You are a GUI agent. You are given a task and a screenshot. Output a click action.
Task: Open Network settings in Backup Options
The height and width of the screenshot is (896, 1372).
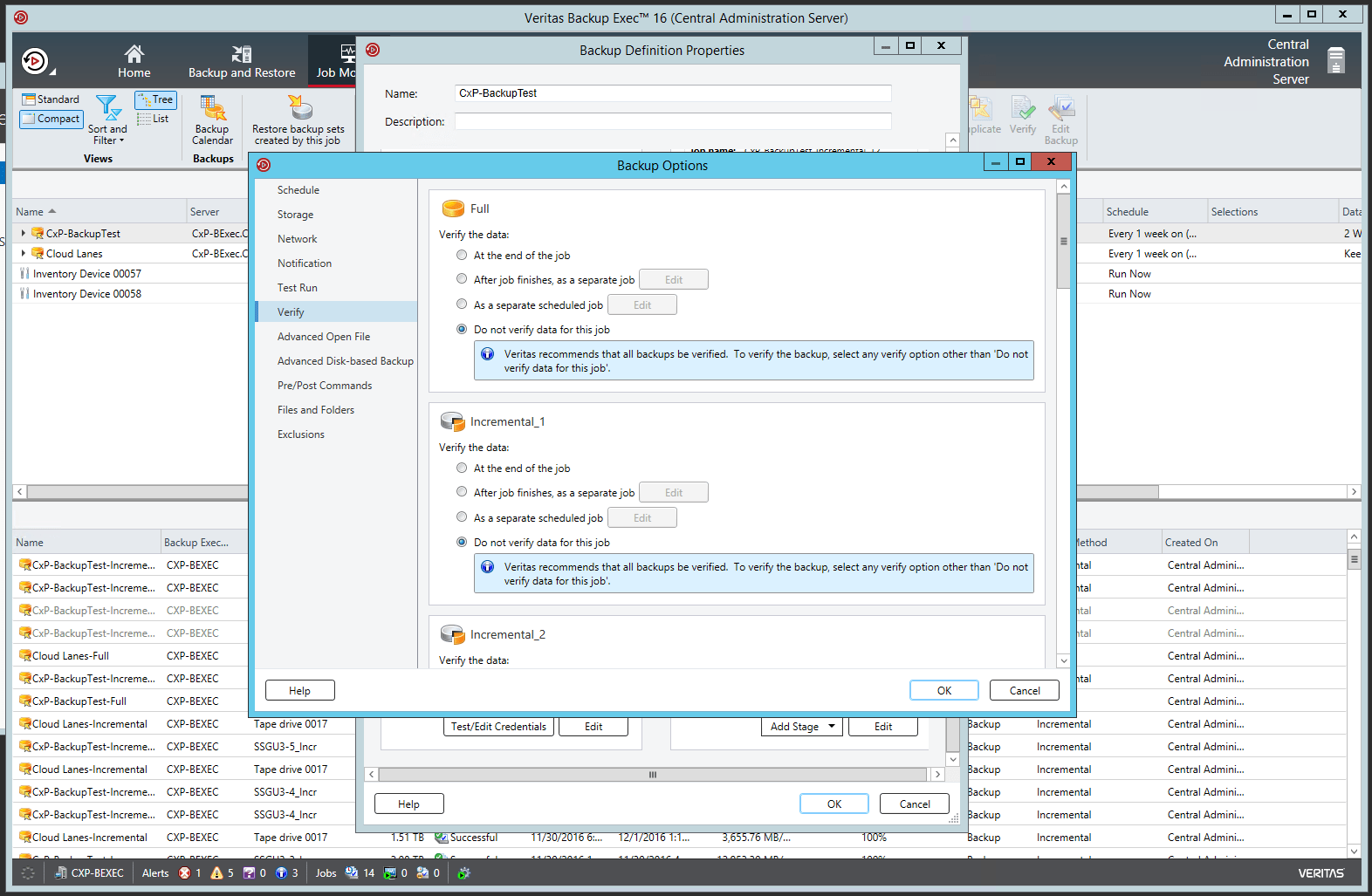coord(336,239)
